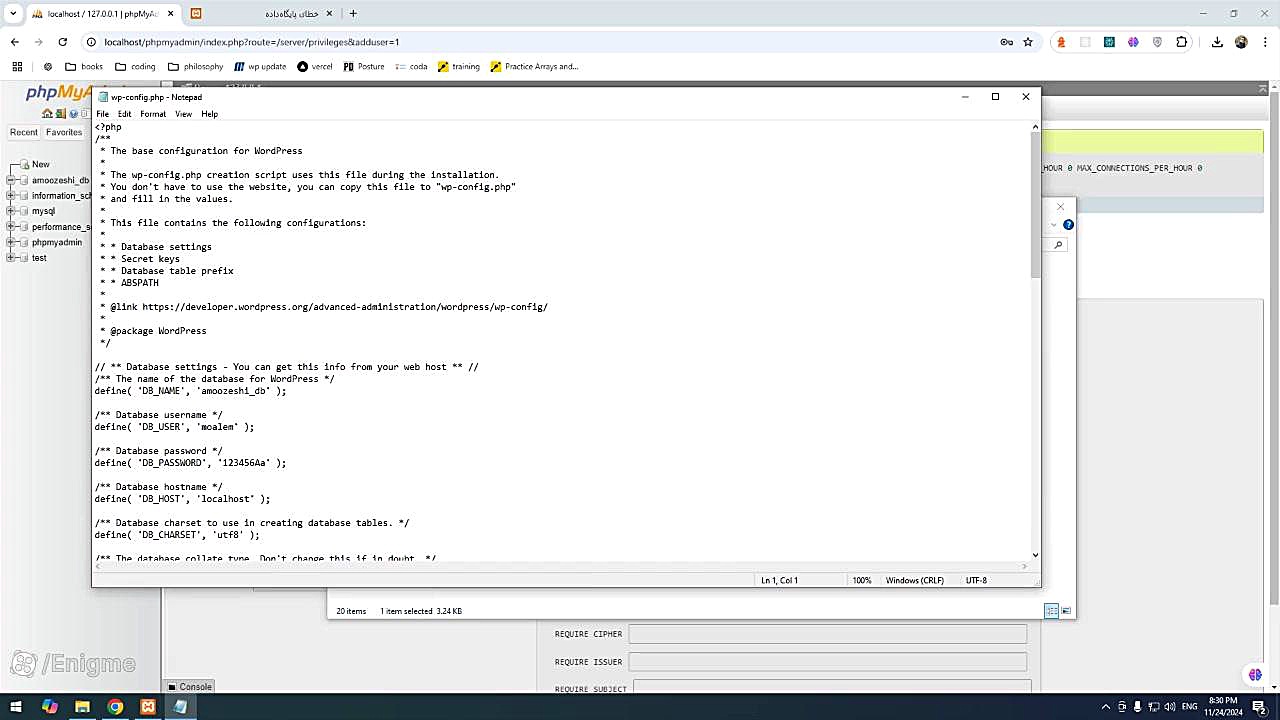The image size is (1280, 720).
Task: Open the Edit menu in Notepad
Action: click(124, 114)
